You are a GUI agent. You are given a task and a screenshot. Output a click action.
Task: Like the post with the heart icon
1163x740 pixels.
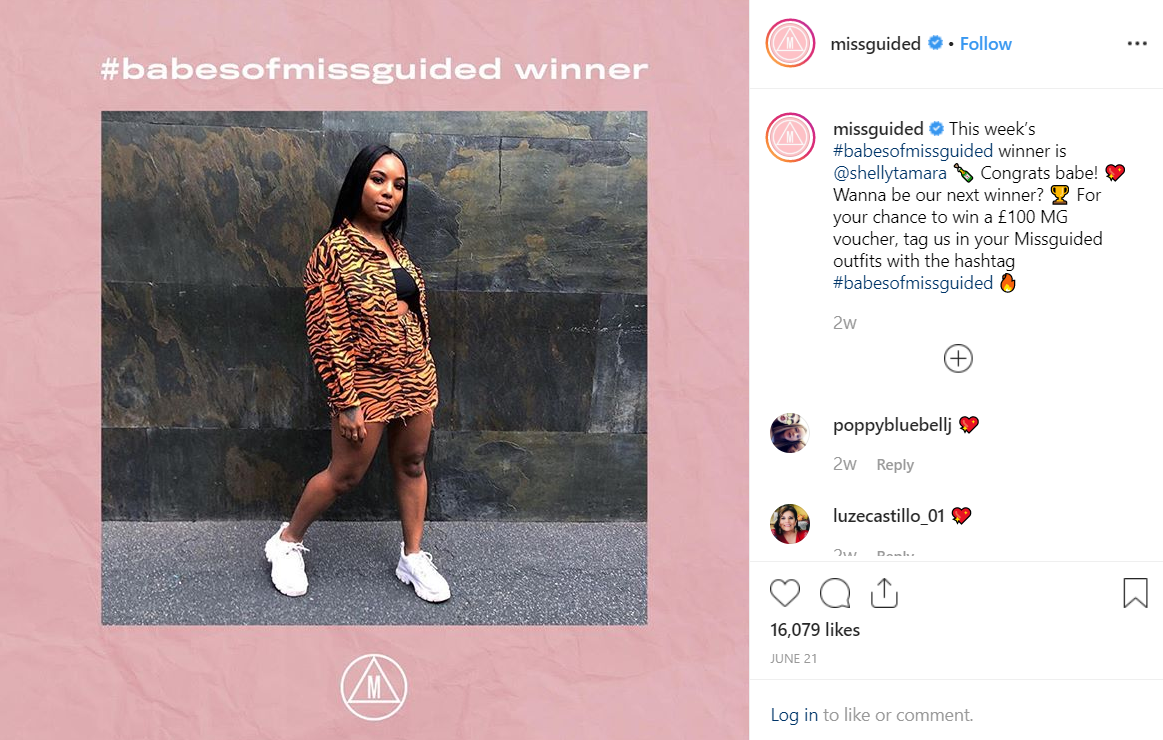pyautogui.click(x=785, y=593)
